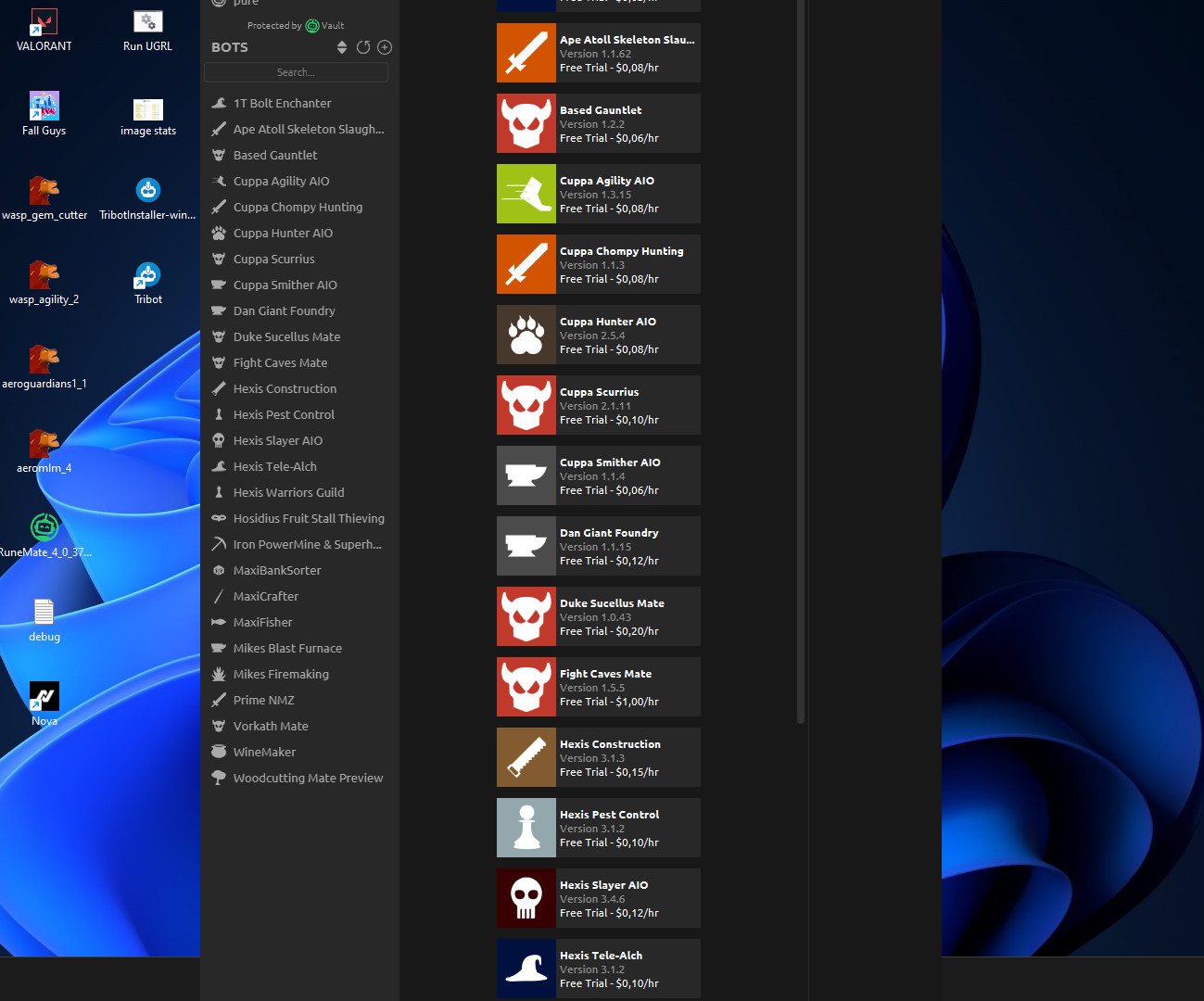Select Hexis Pest Control in BOTS list
Viewport: 1204px width, 1001px height.
click(x=299, y=414)
